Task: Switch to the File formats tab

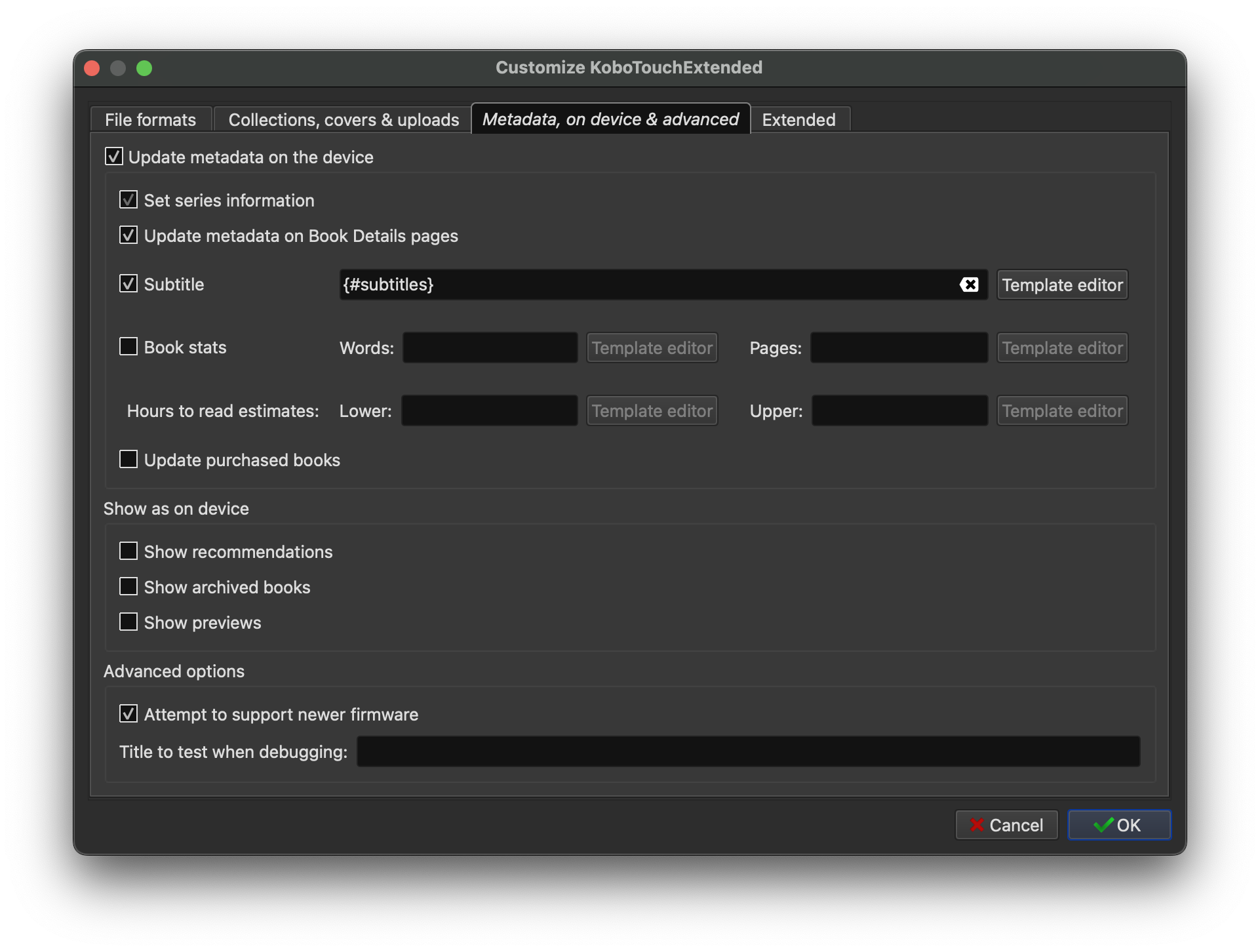Action: [151, 120]
